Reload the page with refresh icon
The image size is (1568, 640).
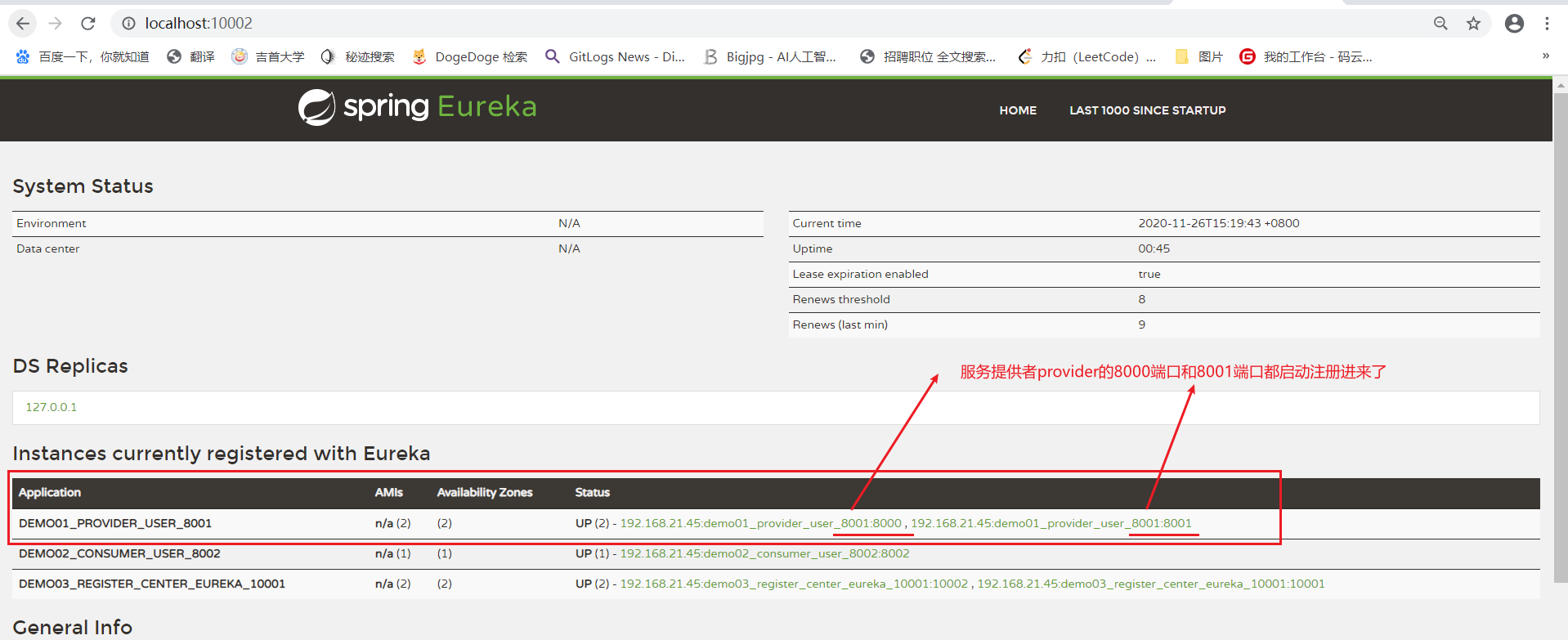pyautogui.click(x=88, y=24)
